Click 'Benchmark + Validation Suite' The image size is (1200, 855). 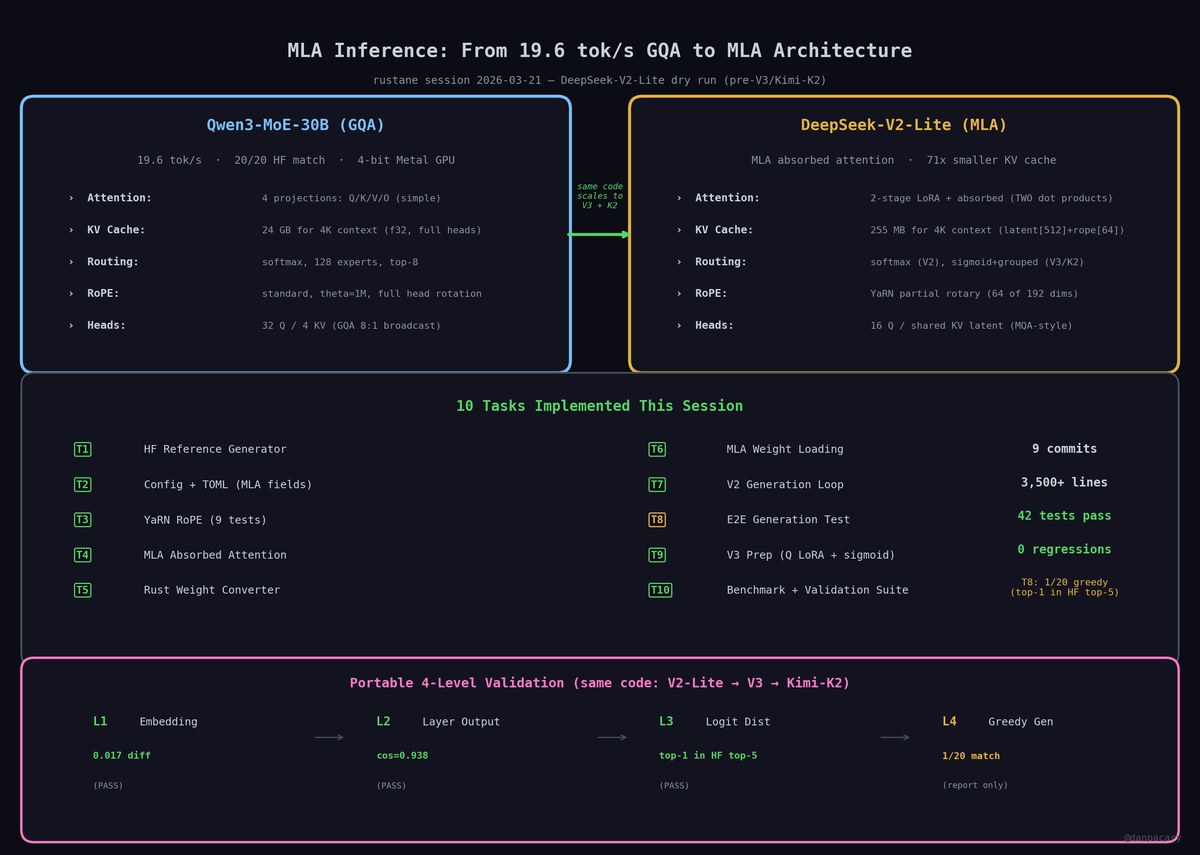818,590
